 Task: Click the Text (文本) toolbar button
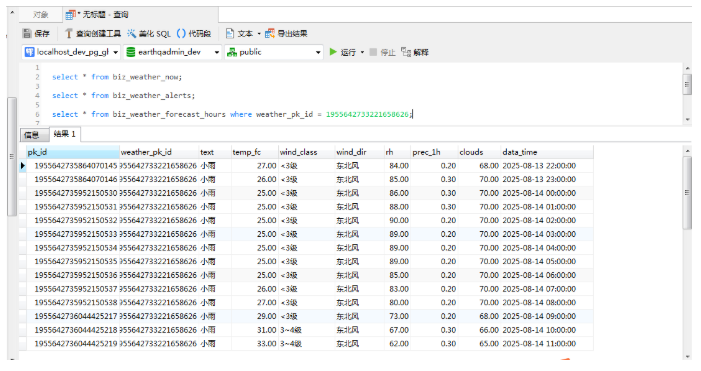240,34
